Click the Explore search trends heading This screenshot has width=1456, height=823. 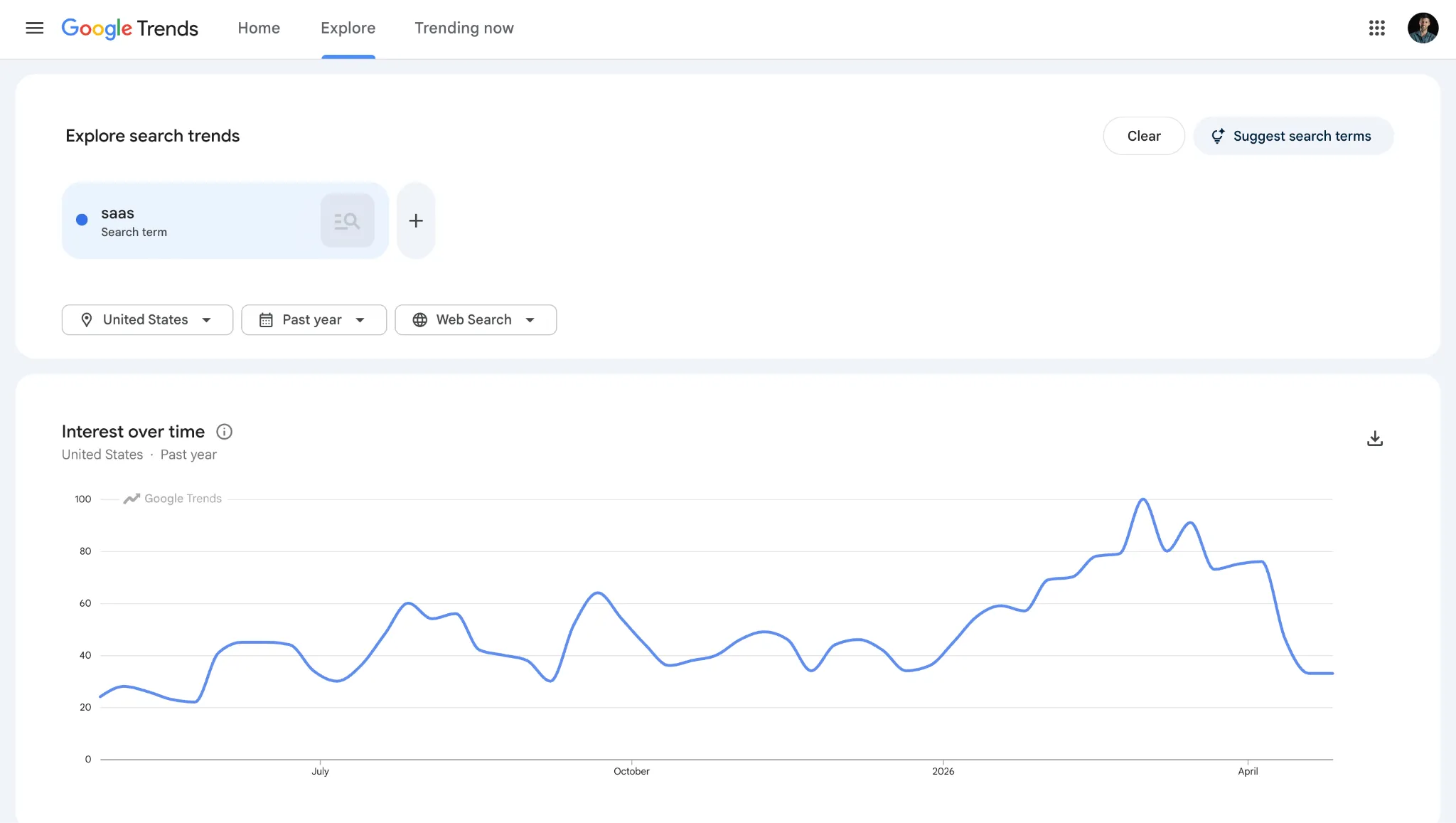153,136
